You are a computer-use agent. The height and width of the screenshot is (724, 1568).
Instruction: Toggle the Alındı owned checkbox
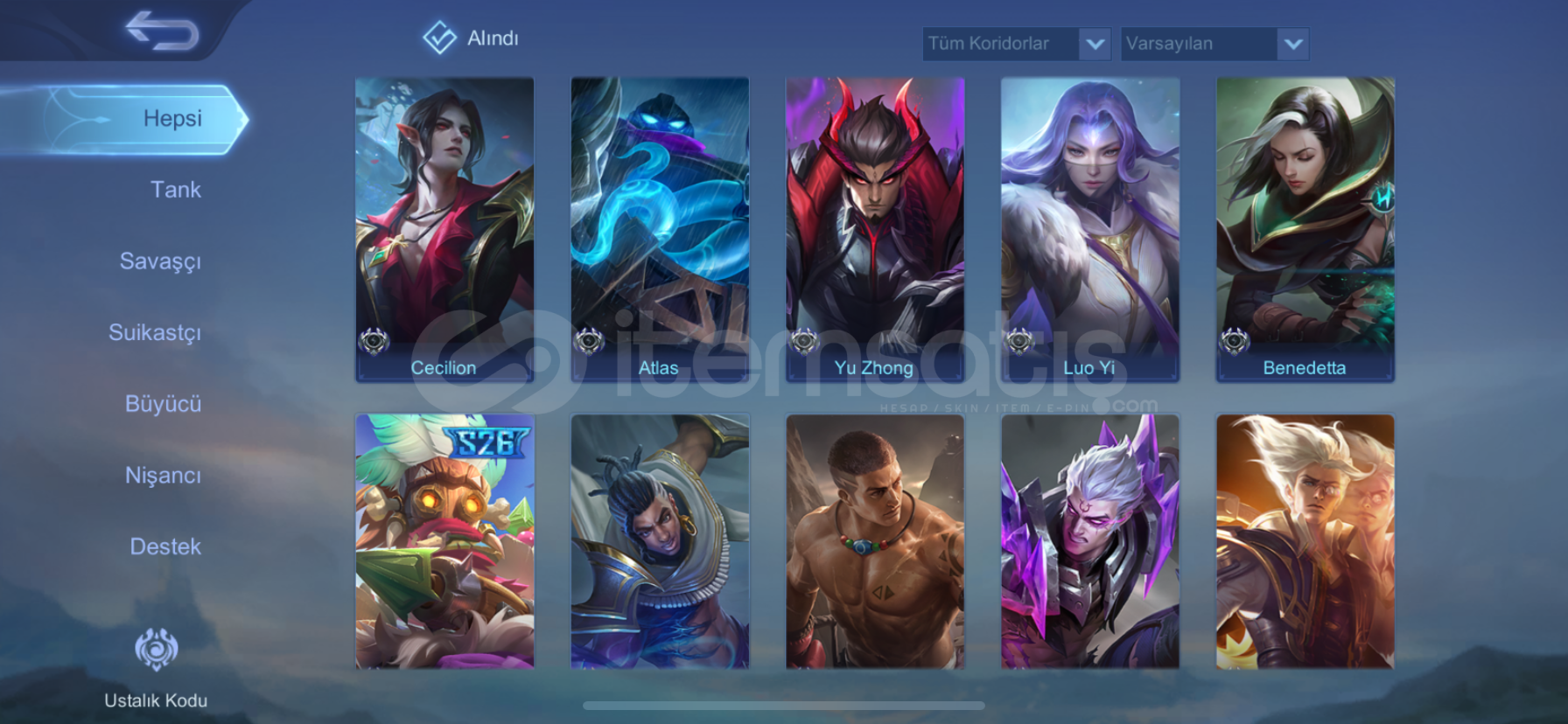coord(439,38)
